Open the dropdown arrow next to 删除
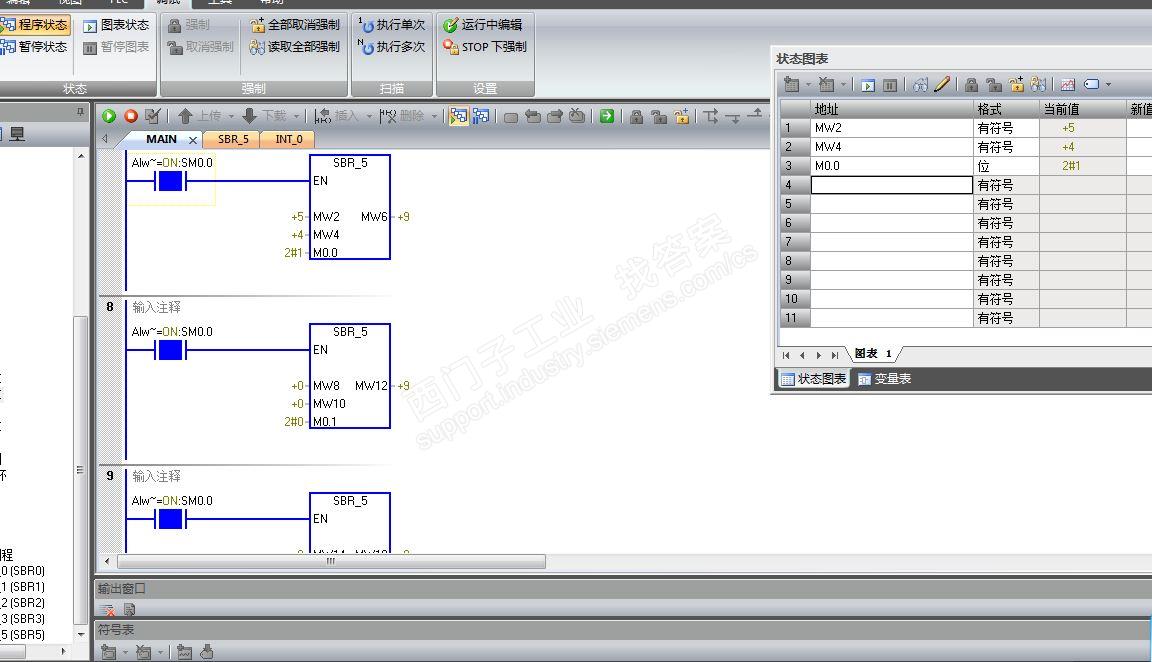The width and height of the screenshot is (1152, 662). point(434,116)
